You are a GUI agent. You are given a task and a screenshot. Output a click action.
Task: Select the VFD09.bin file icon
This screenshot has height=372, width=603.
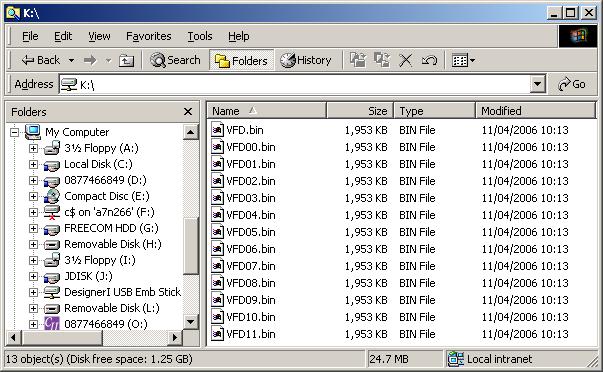point(217,300)
